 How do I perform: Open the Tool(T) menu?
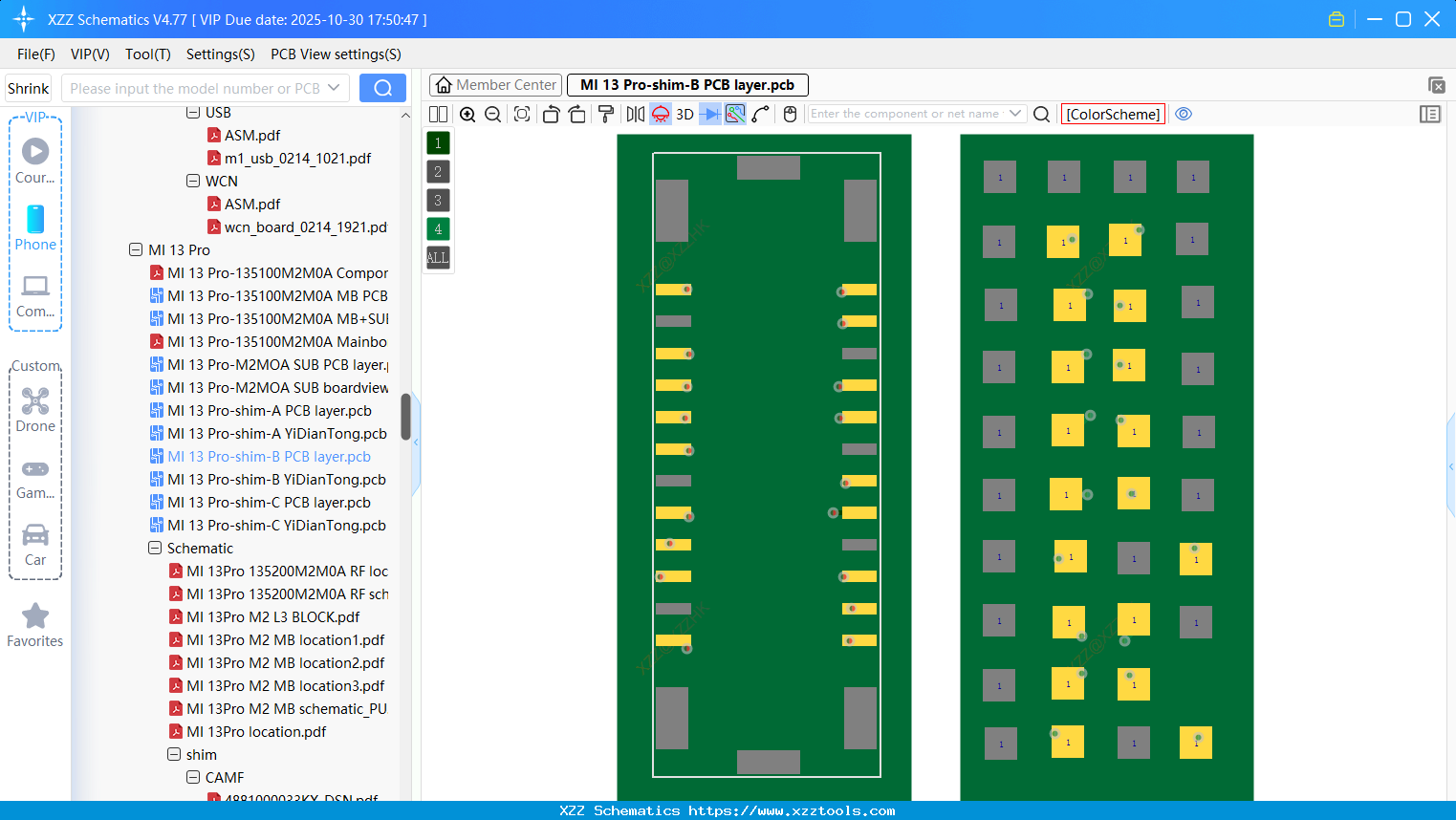[x=147, y=54]
